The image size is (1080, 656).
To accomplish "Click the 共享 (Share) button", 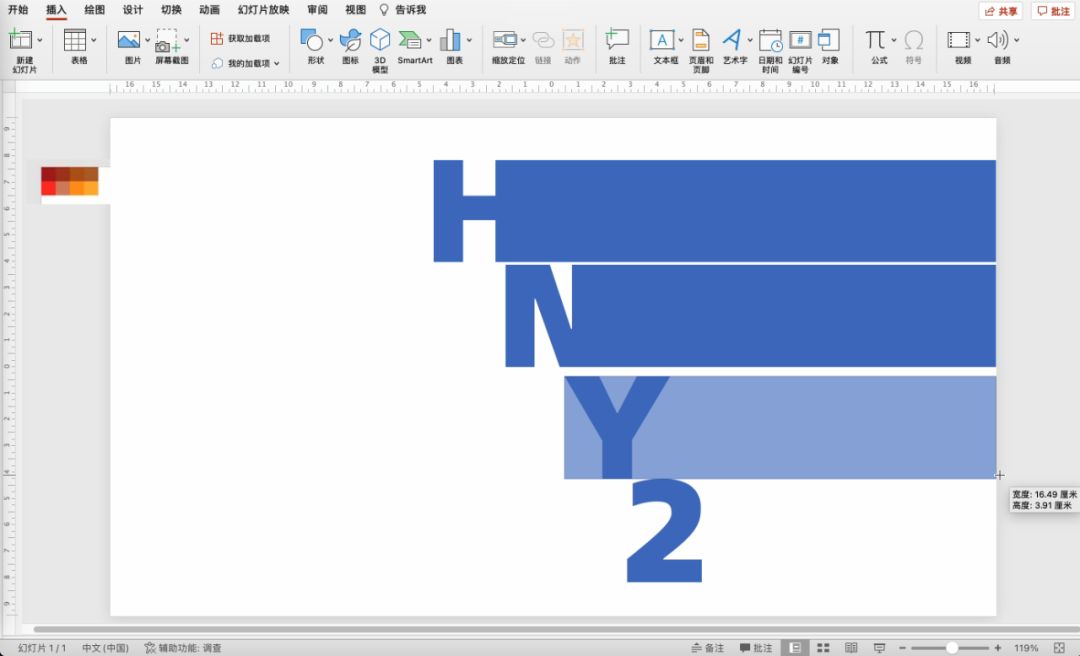I will pos(1001,11).
